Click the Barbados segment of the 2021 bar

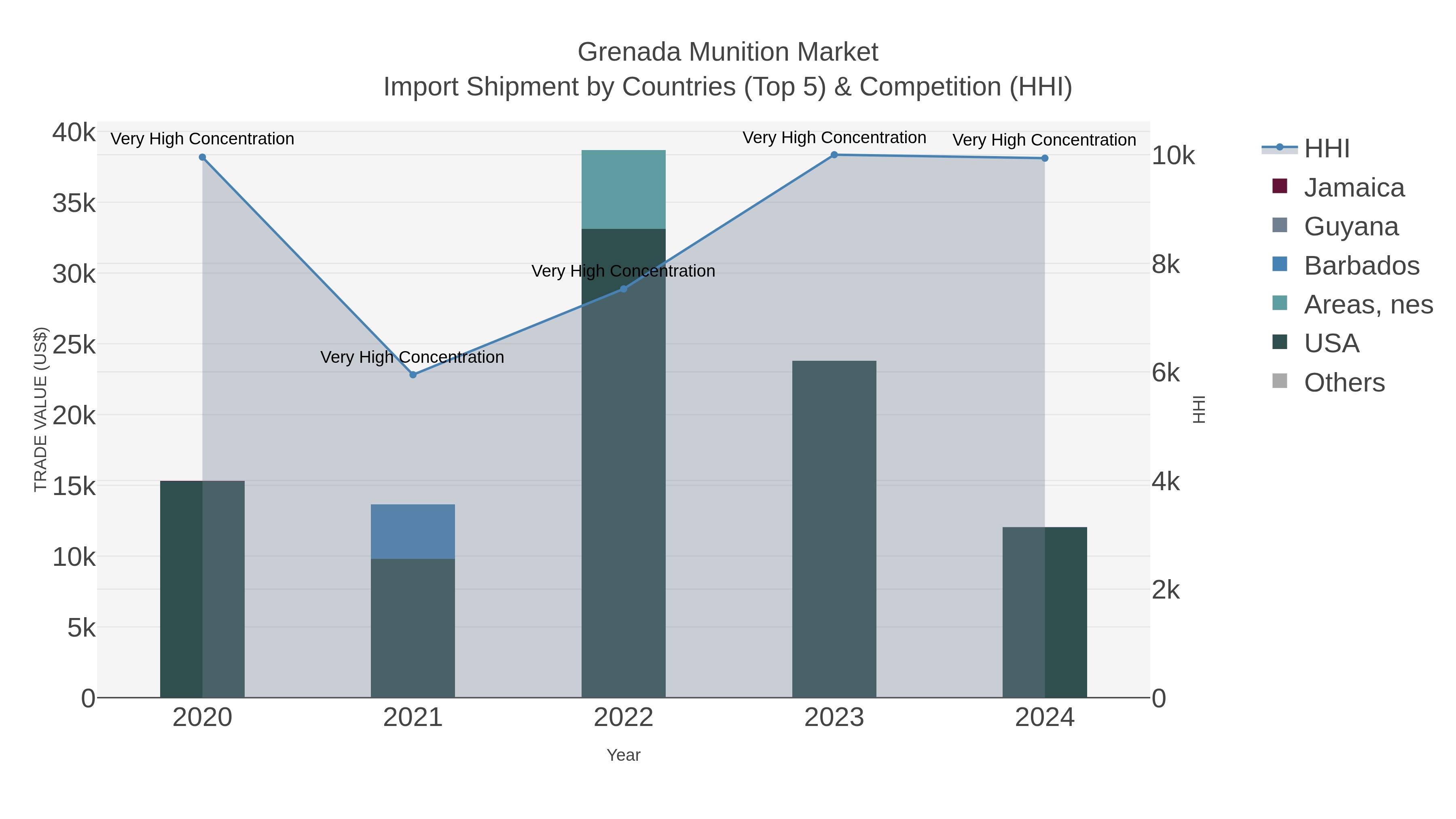(x=413, y=532)
